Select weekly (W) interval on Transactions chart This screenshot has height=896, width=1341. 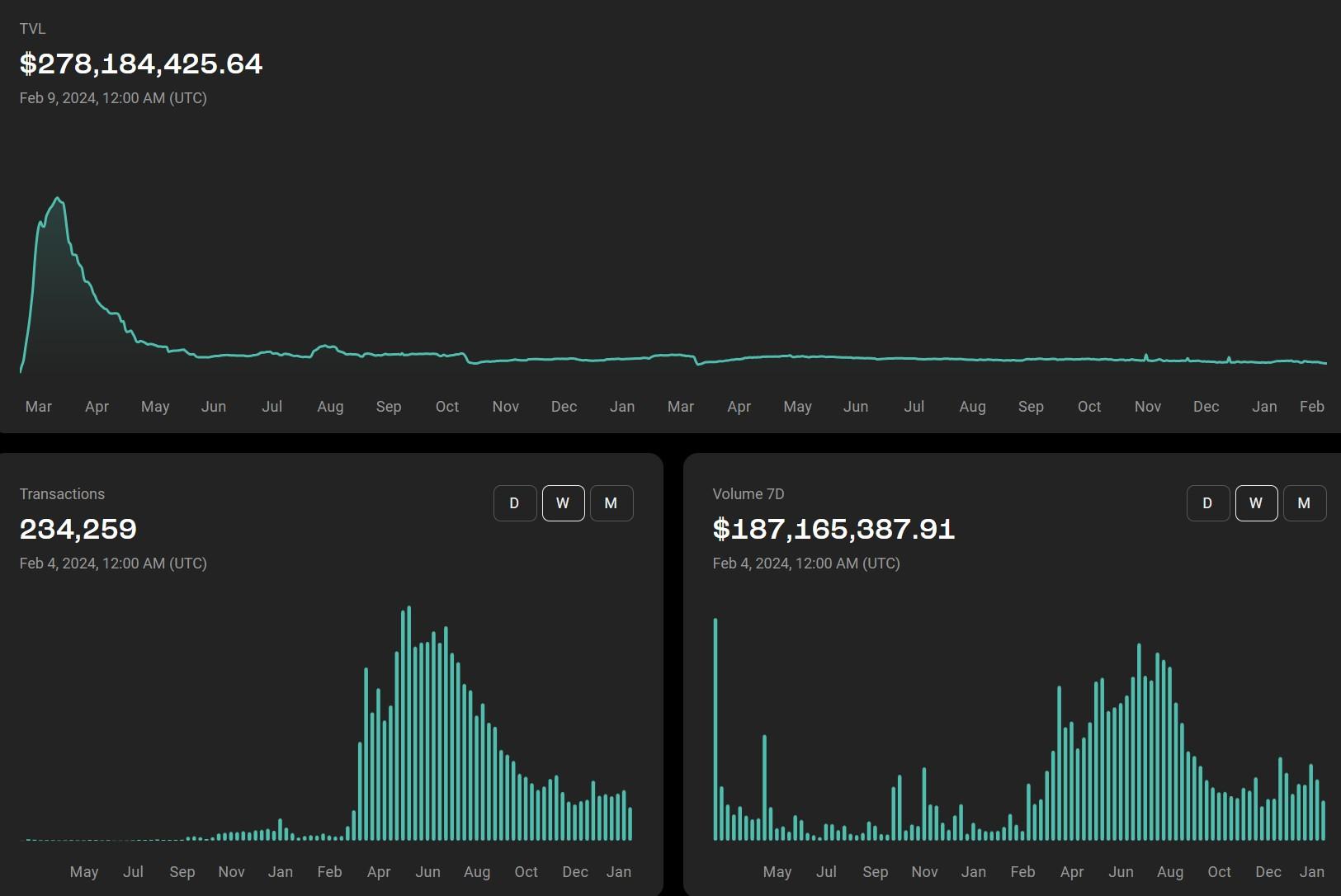click(563, 503)
